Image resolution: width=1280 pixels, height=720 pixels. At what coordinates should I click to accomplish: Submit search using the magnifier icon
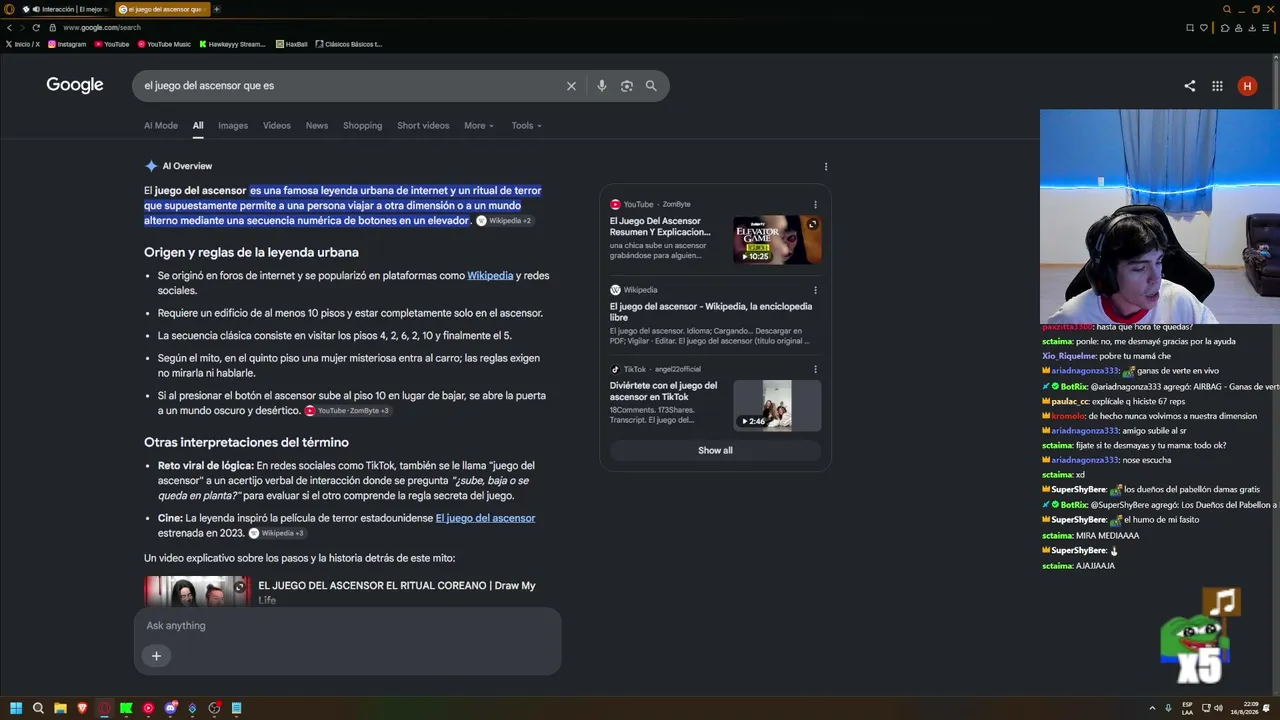[x=651, y=86]
